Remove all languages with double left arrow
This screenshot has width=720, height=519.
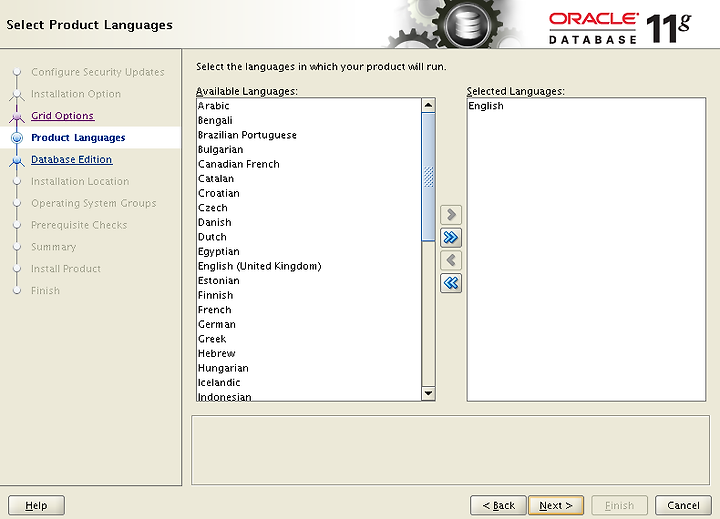tap(451, 283)
